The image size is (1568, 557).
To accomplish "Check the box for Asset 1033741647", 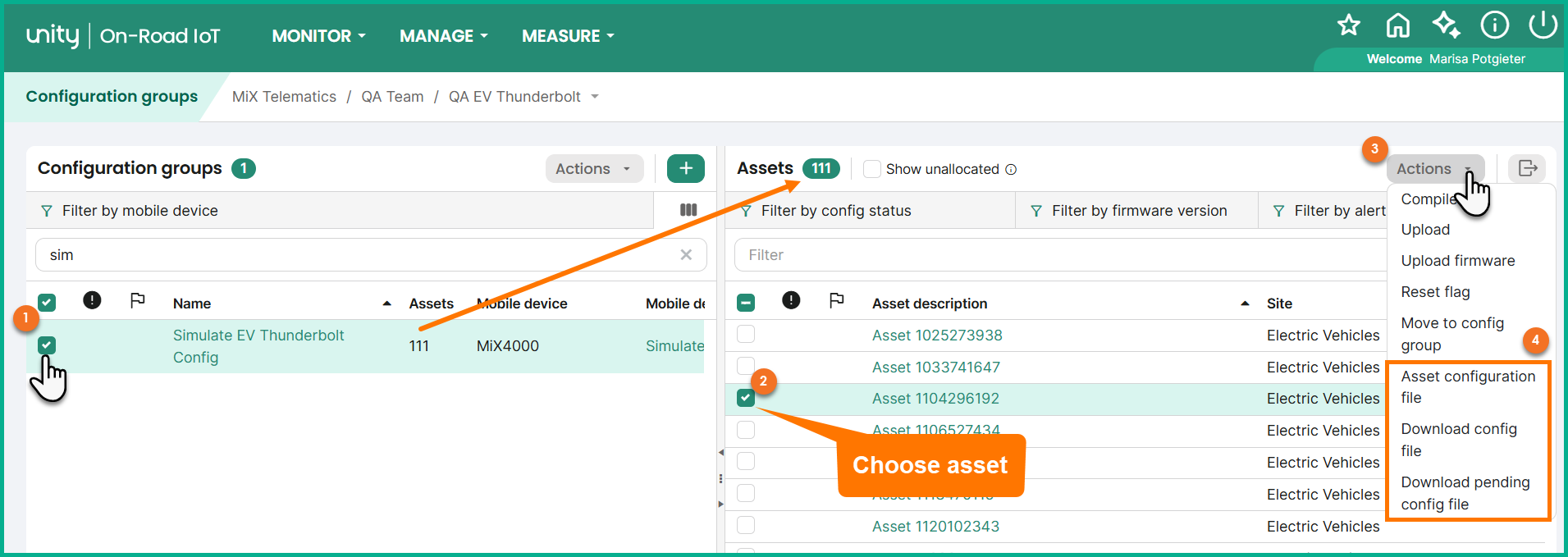I will pos(746,366).
